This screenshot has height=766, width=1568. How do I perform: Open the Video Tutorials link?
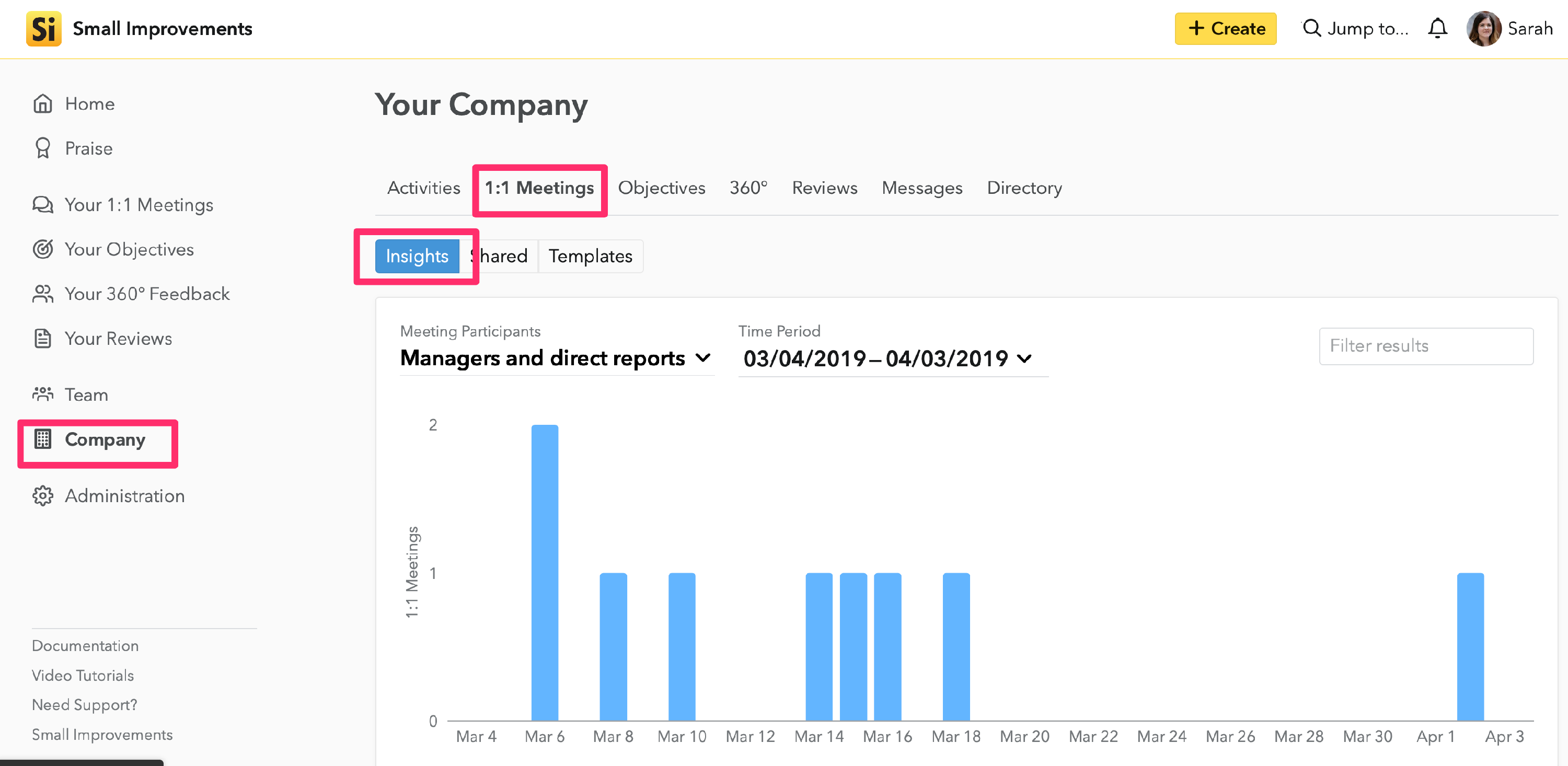(x=83, y=676)
